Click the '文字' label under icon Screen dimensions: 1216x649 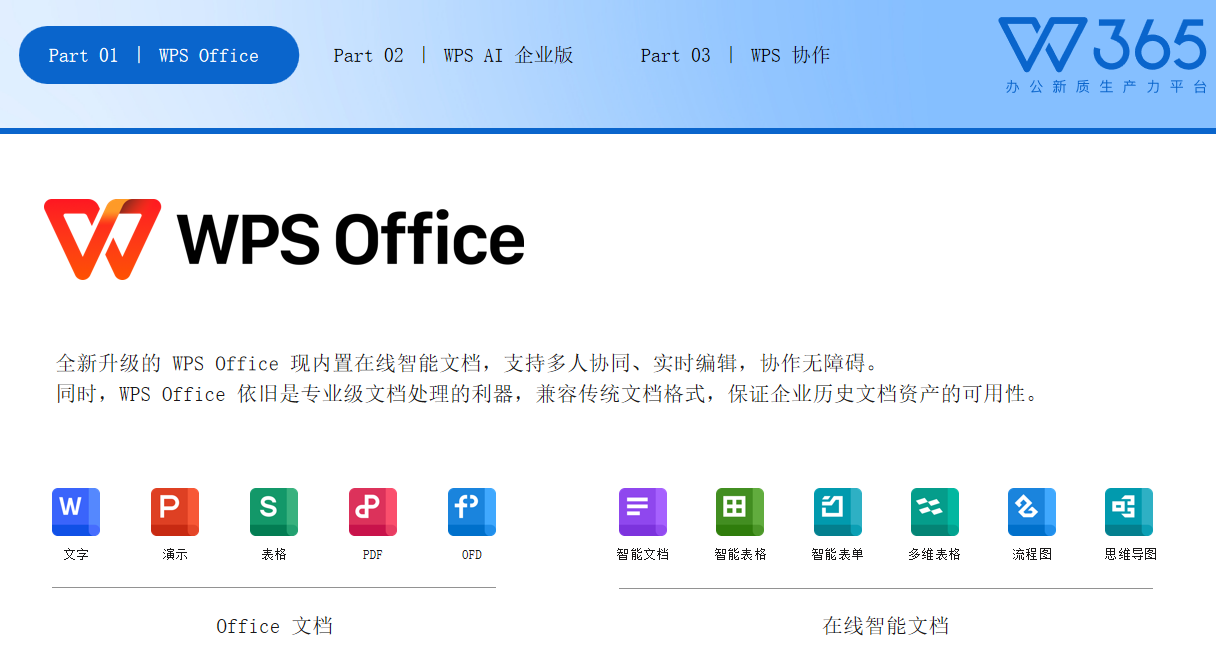(x=76, y=554)
